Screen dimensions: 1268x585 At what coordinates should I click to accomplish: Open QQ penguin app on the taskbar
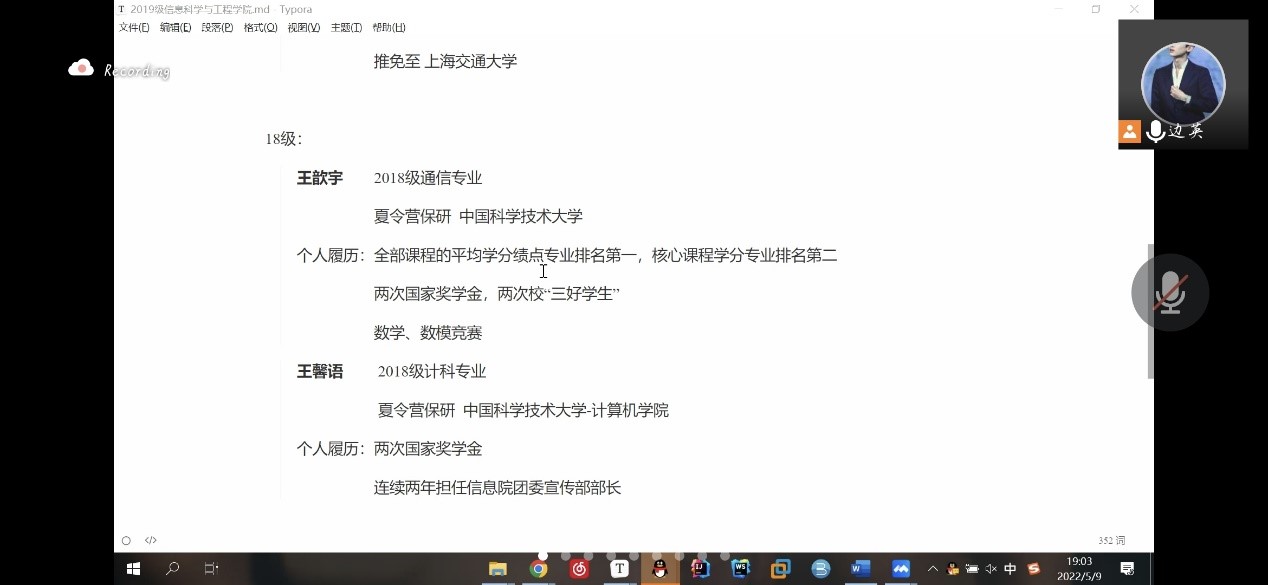[x=660, y=569]
